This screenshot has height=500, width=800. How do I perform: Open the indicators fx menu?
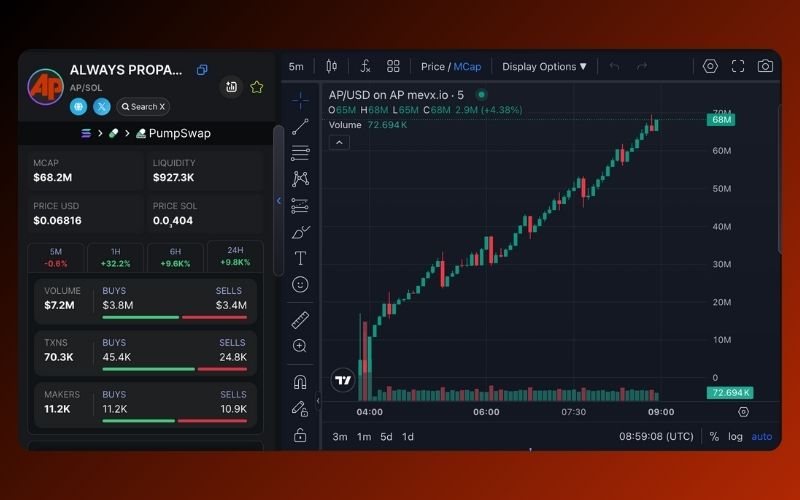click(x=365, y=66)
